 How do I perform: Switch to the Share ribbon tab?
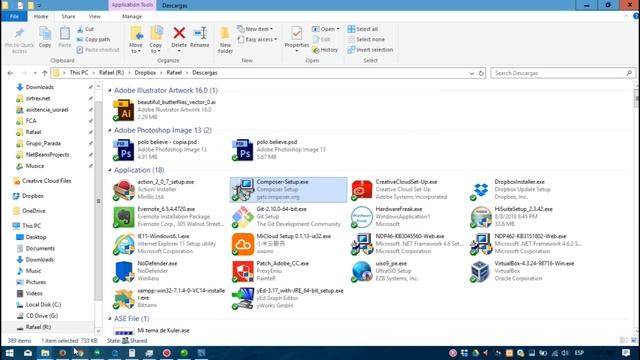pyautogui.click(x=68, y=16)
